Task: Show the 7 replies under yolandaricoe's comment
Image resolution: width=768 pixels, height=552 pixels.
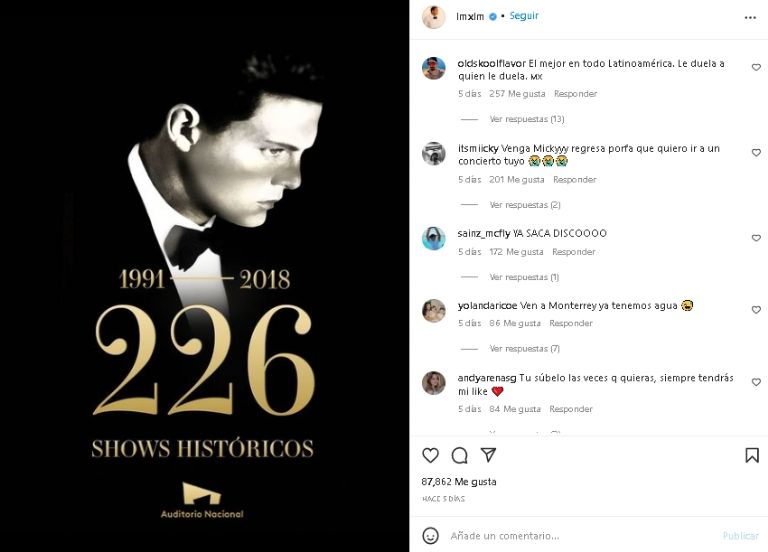Action: pyautogui.click(x=524, y=349)
